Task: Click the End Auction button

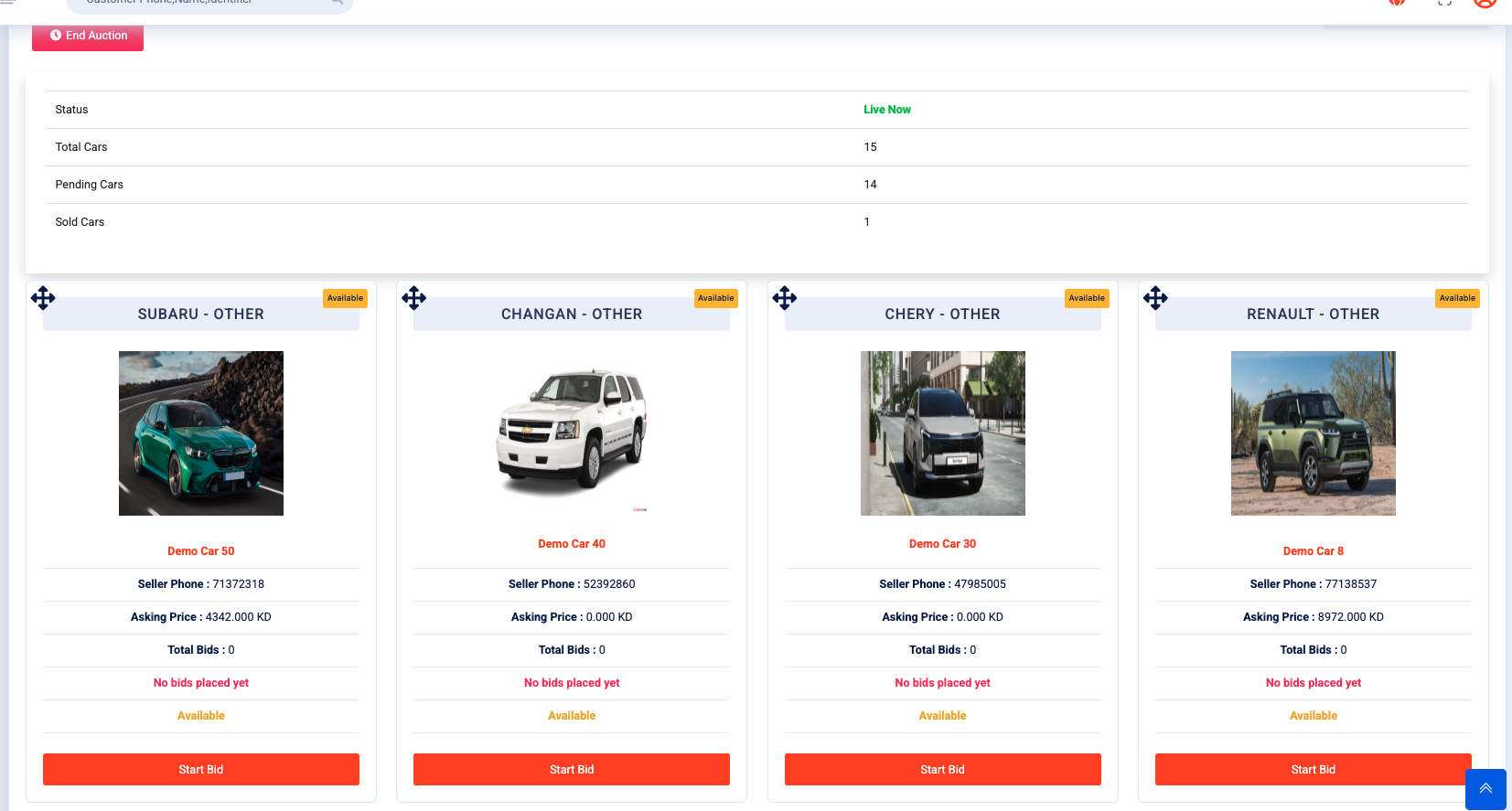Action: (88, 37)
